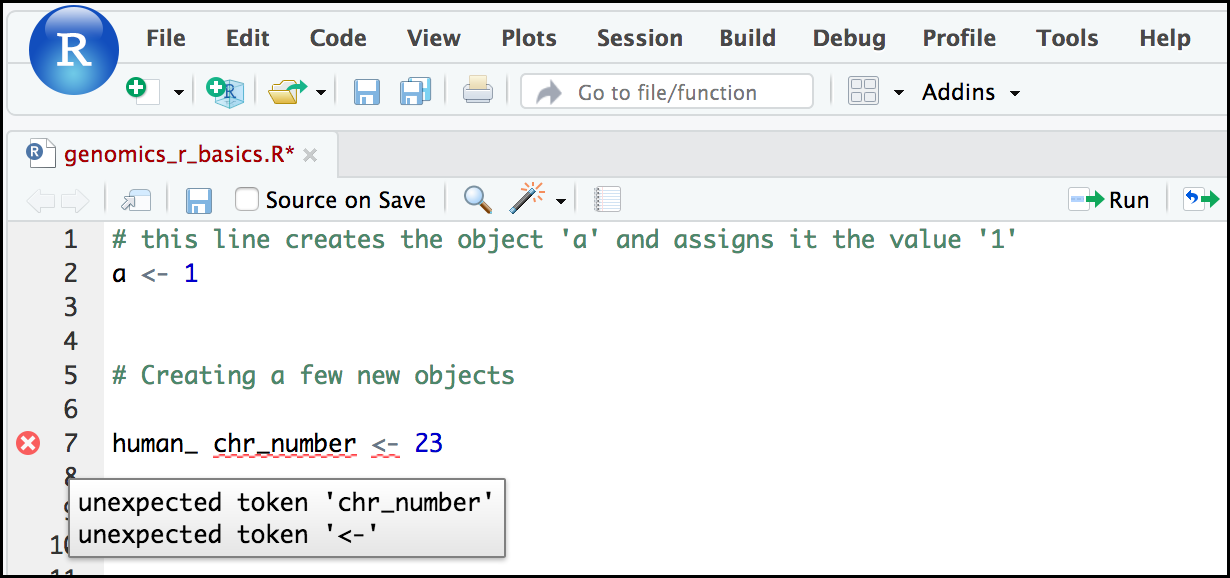Open the workspace panes layout icon
This screenshot has width=1230, height=578.
[862, 91]
